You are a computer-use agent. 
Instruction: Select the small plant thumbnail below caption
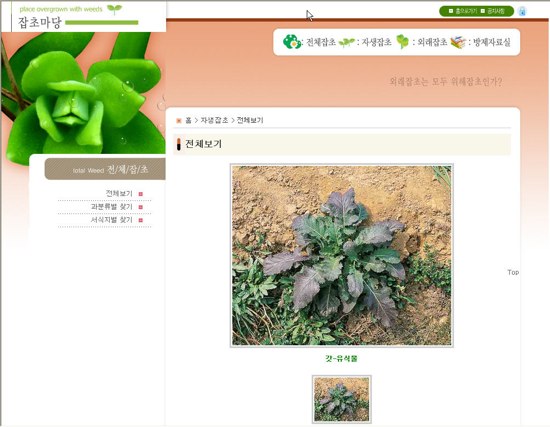coord(342,399)
